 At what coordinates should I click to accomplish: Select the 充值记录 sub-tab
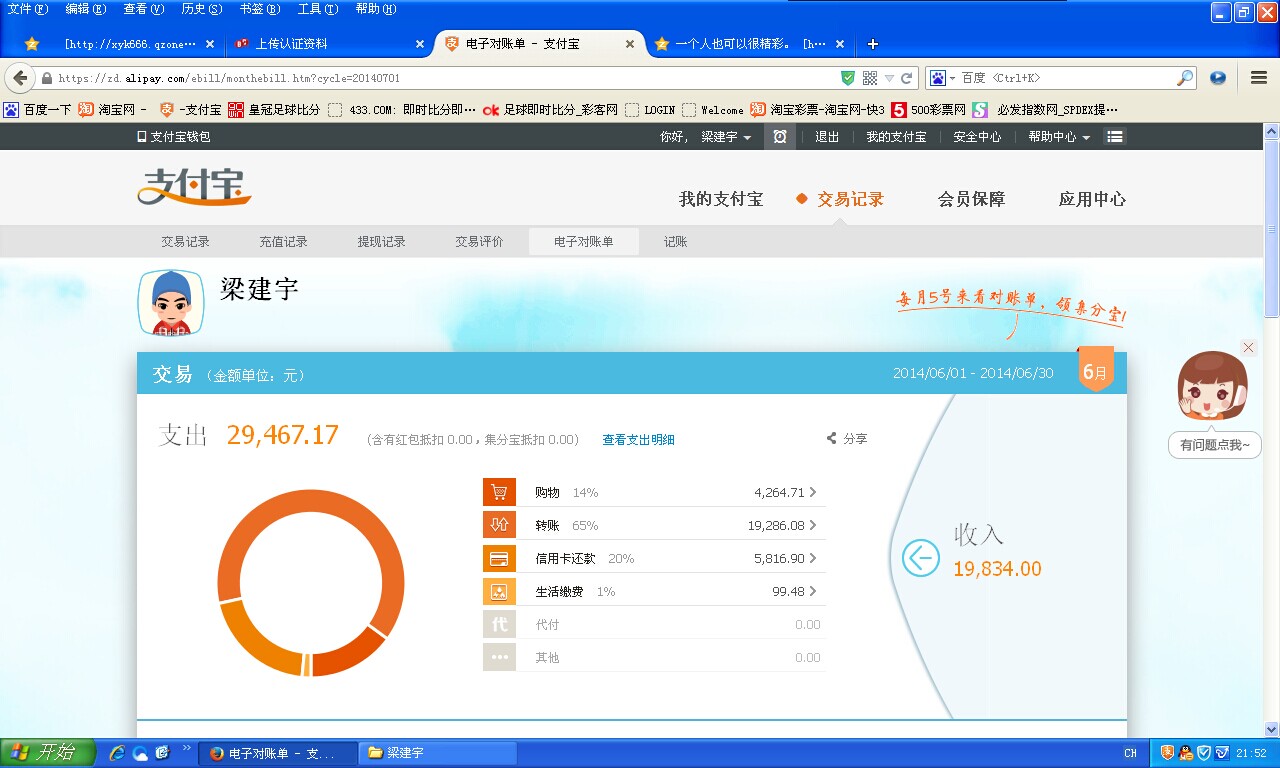[283, 241]
